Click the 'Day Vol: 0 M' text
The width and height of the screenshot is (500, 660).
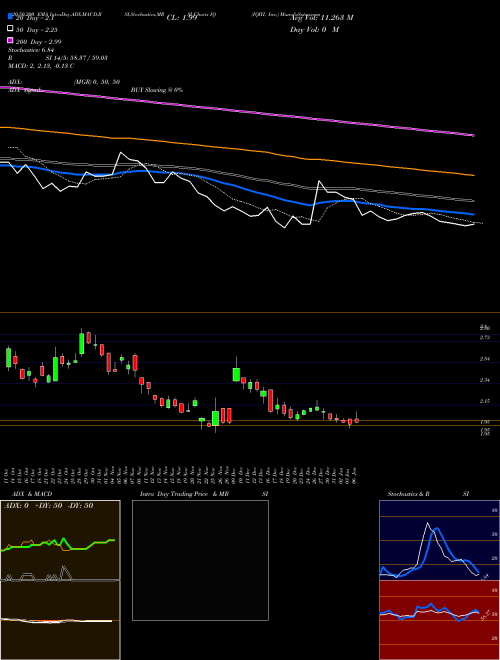[314, 29]
